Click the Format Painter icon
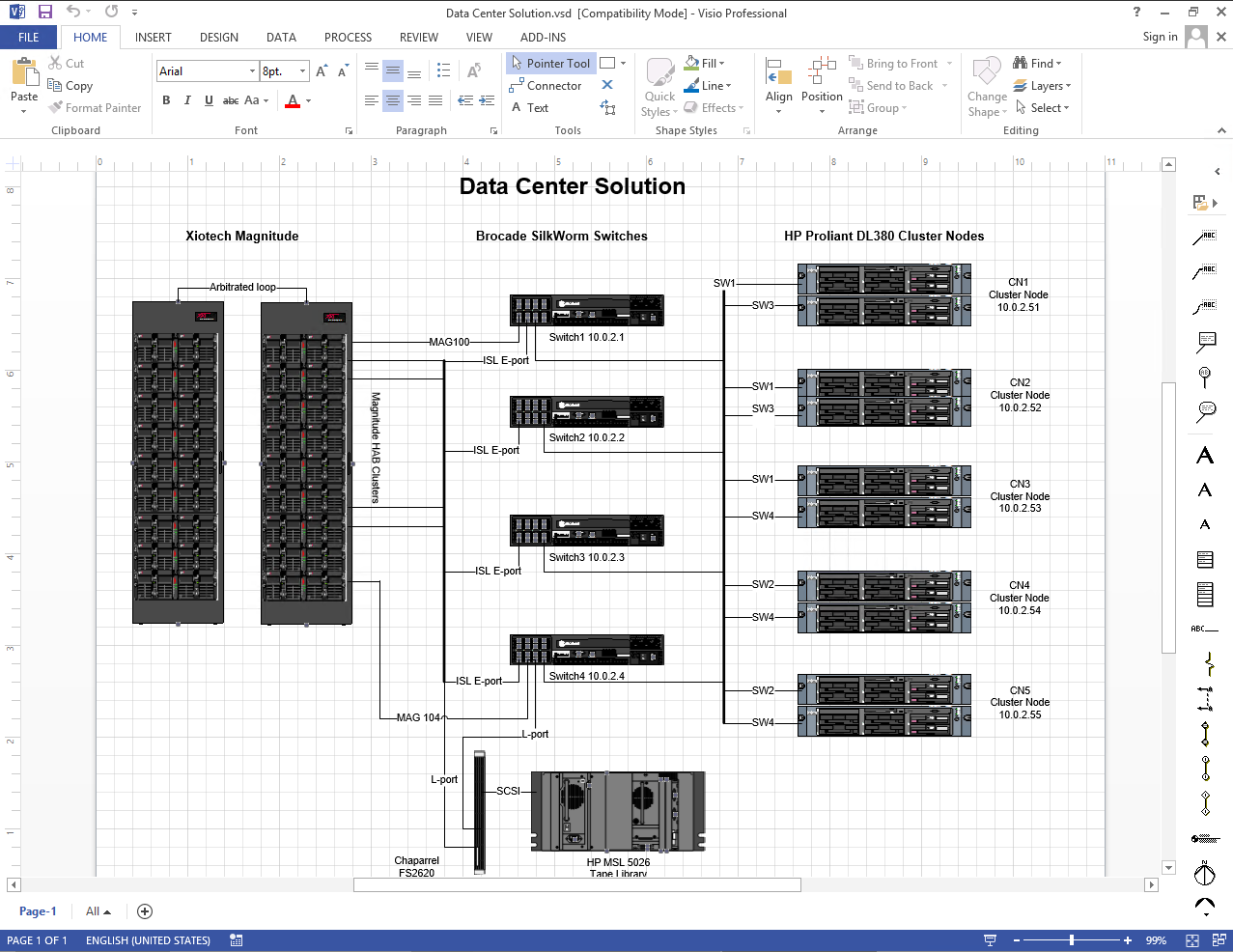 coord(56,108)
